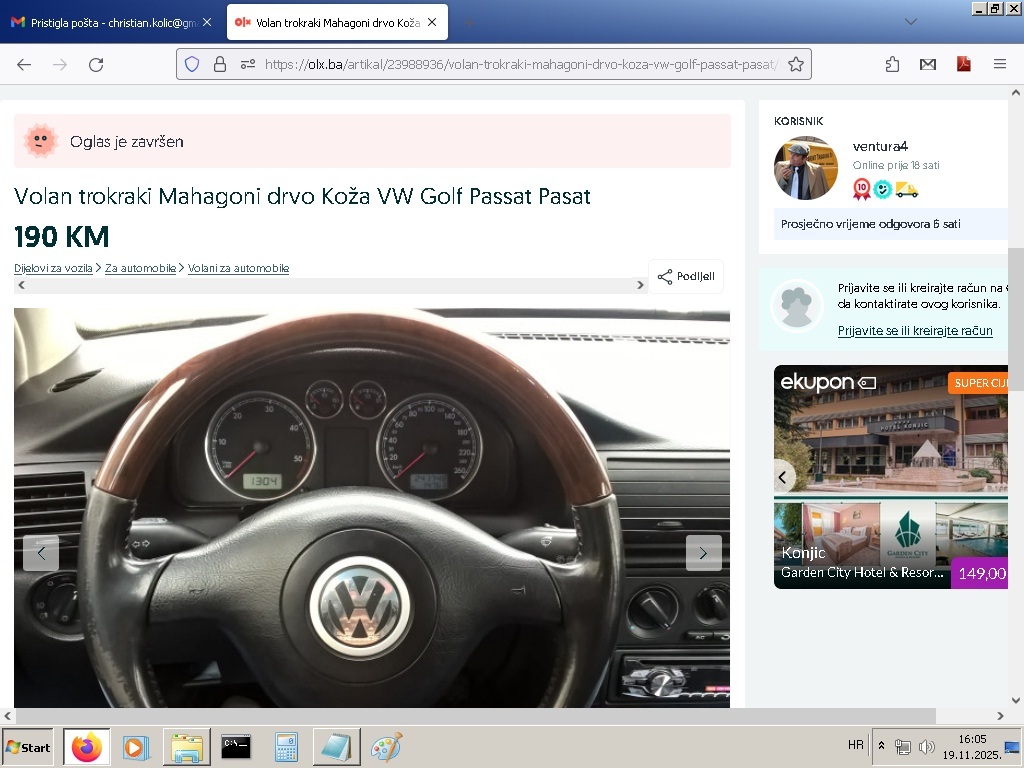Open the Windows Start menu
This screenshot has width=1024, height=768.
pyautogui.click(x=27, y=747)
